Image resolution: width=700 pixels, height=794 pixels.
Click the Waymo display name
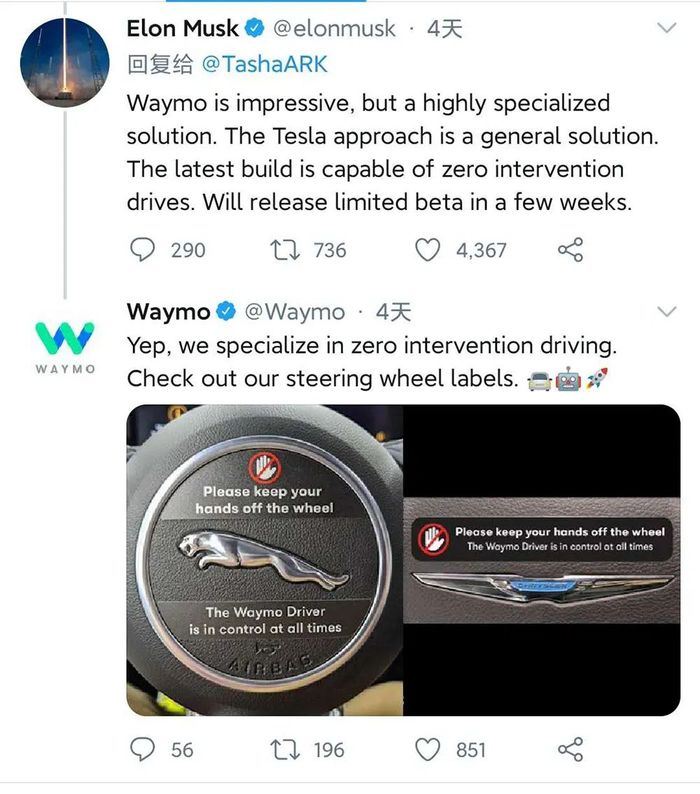pos(168,312)
